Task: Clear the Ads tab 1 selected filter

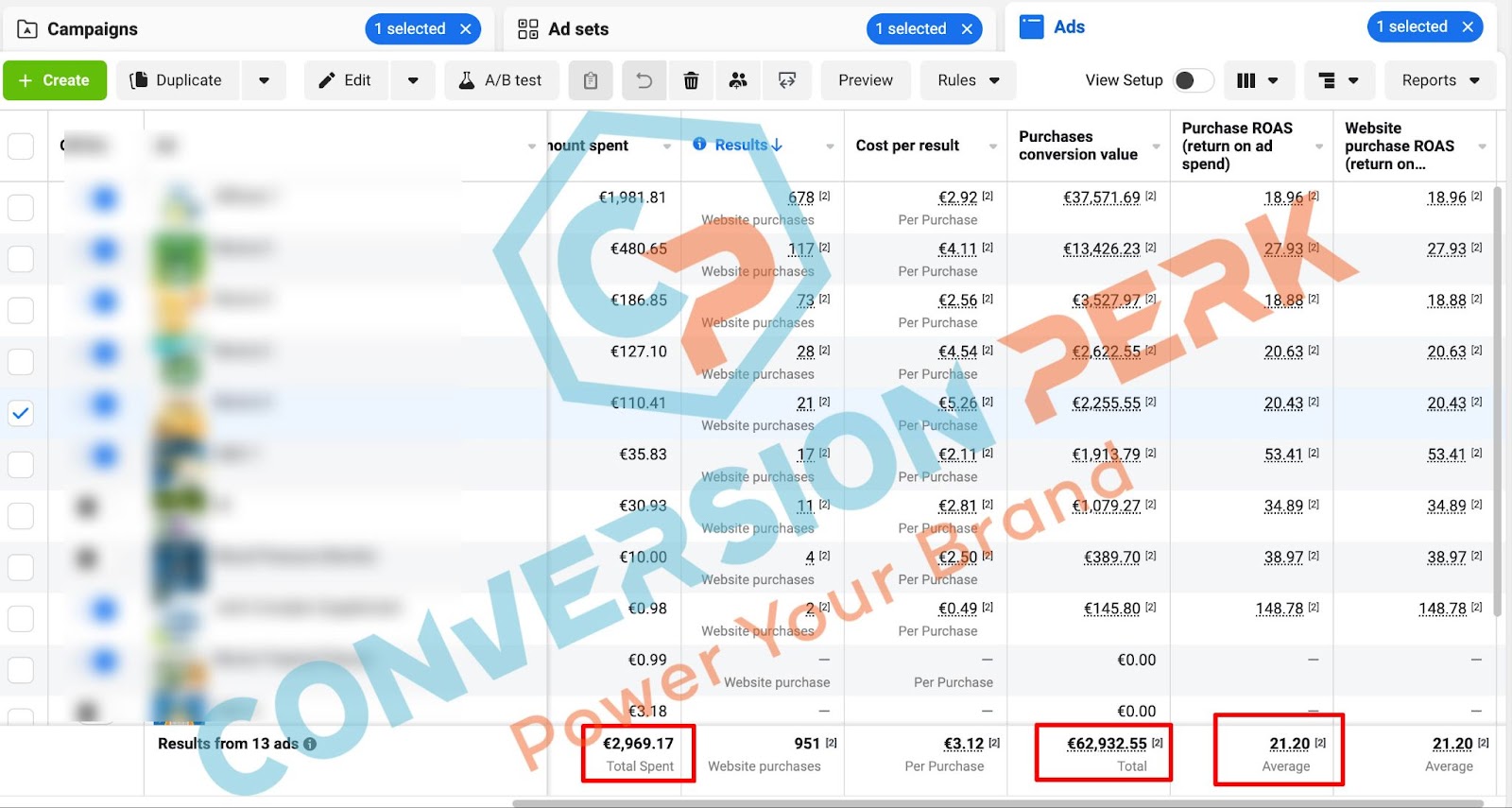Action: [x=1468, y=26]
